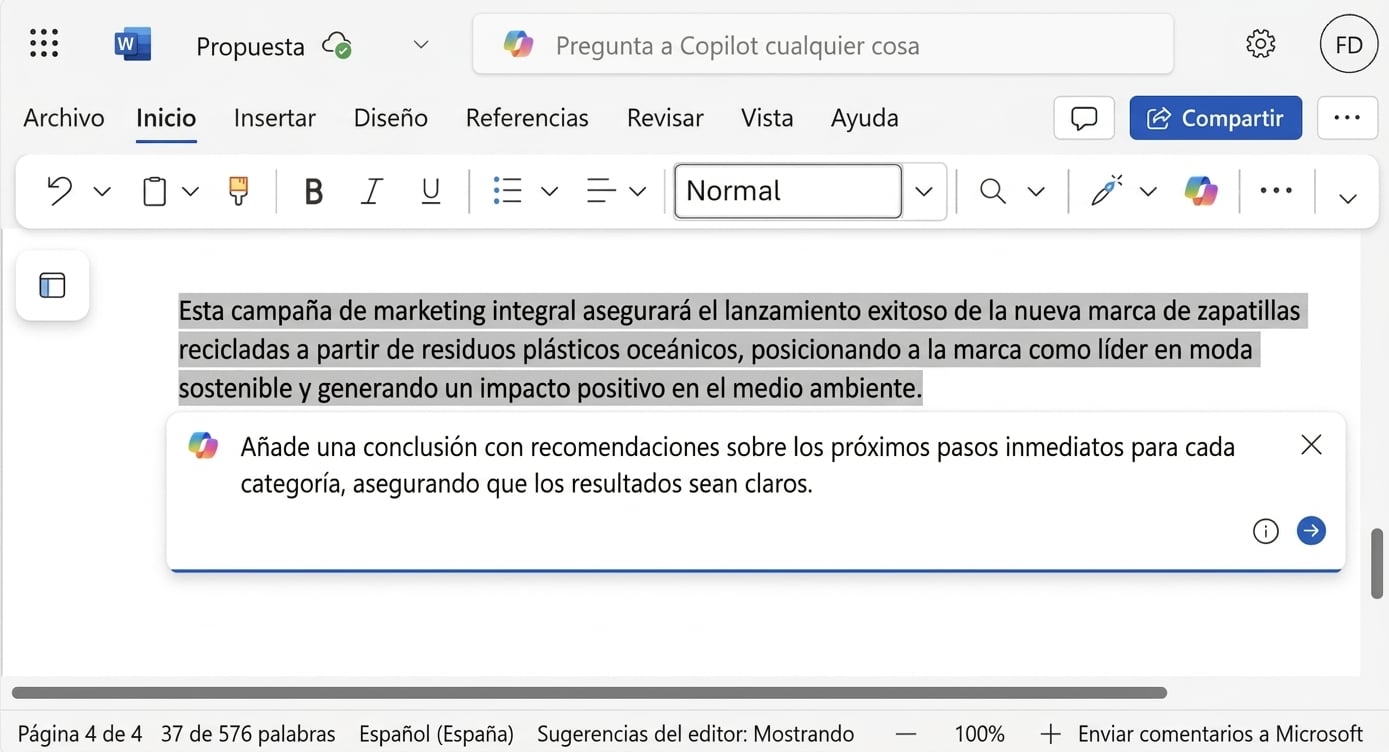Expand the undo history dropdown
Viewport: 1389px width, 752px height.
102,192
